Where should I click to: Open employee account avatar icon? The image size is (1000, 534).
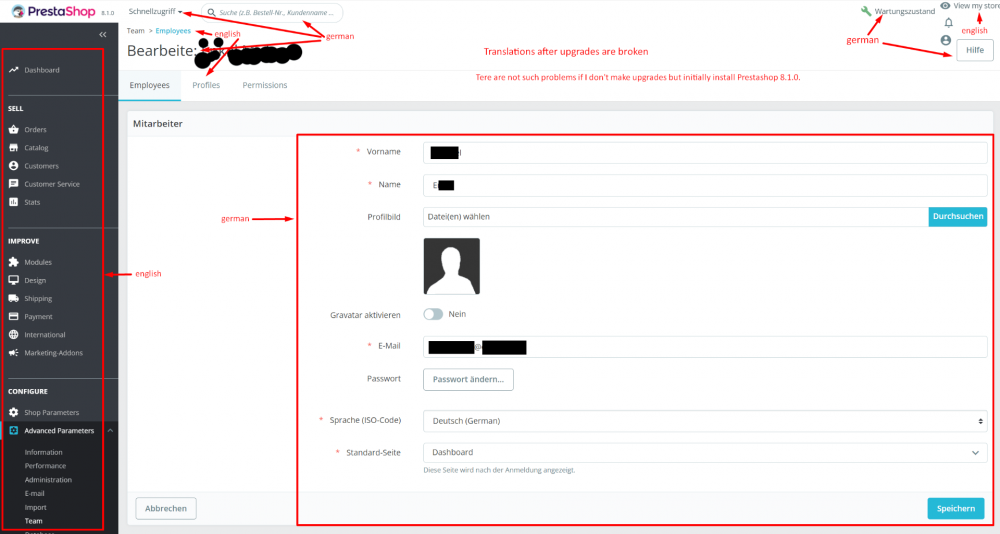point(946,40)
